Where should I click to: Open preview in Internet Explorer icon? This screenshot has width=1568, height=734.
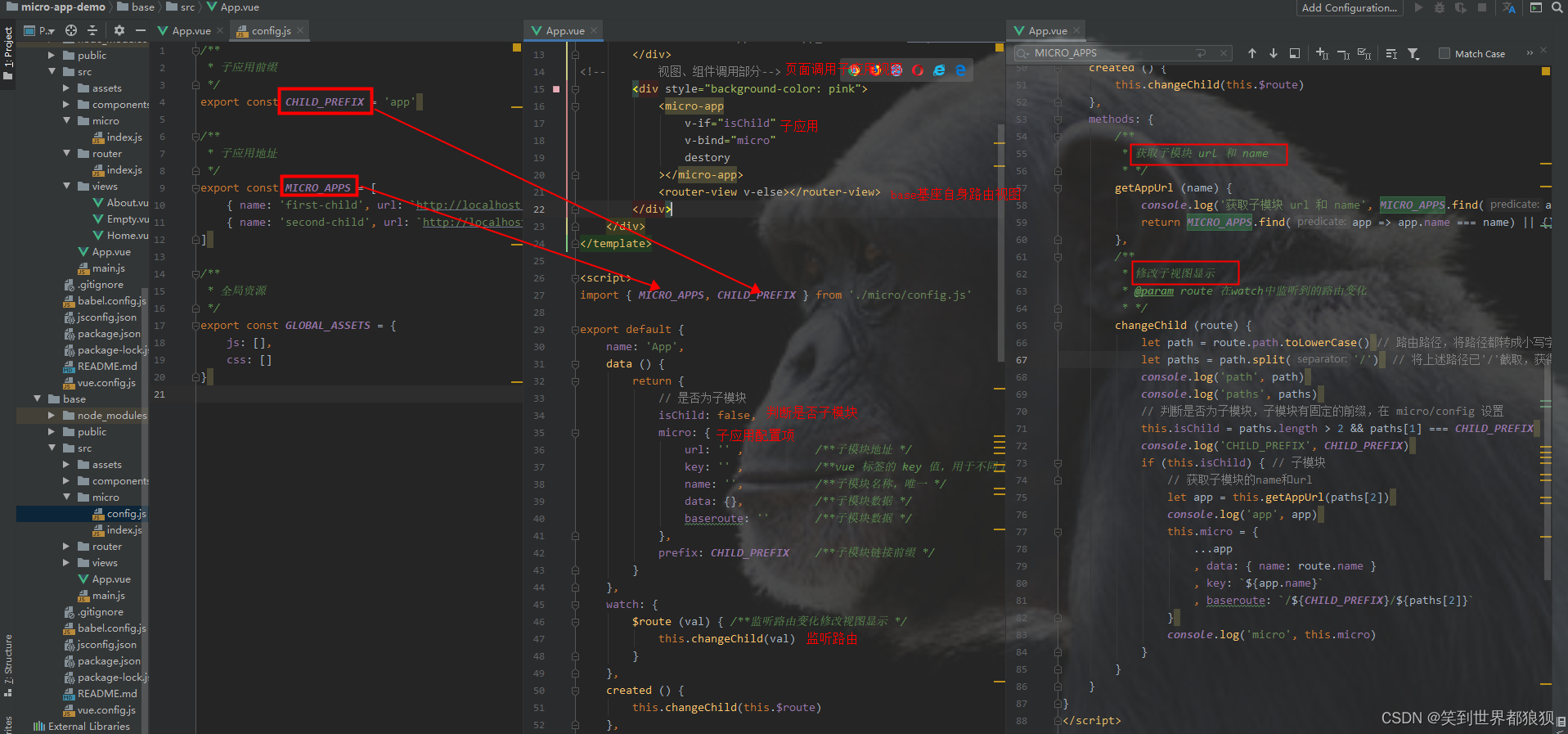point(939,70)
